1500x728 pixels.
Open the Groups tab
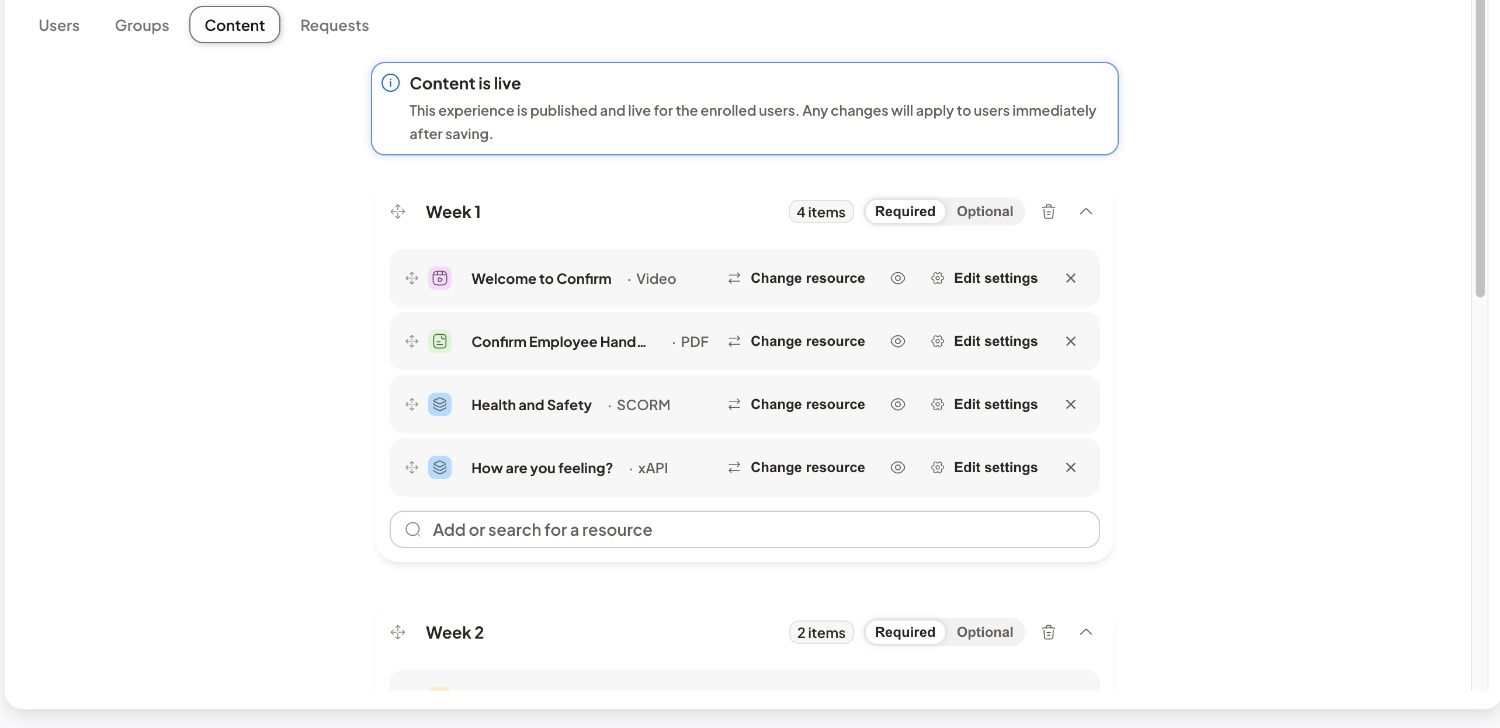click(142, 26)
